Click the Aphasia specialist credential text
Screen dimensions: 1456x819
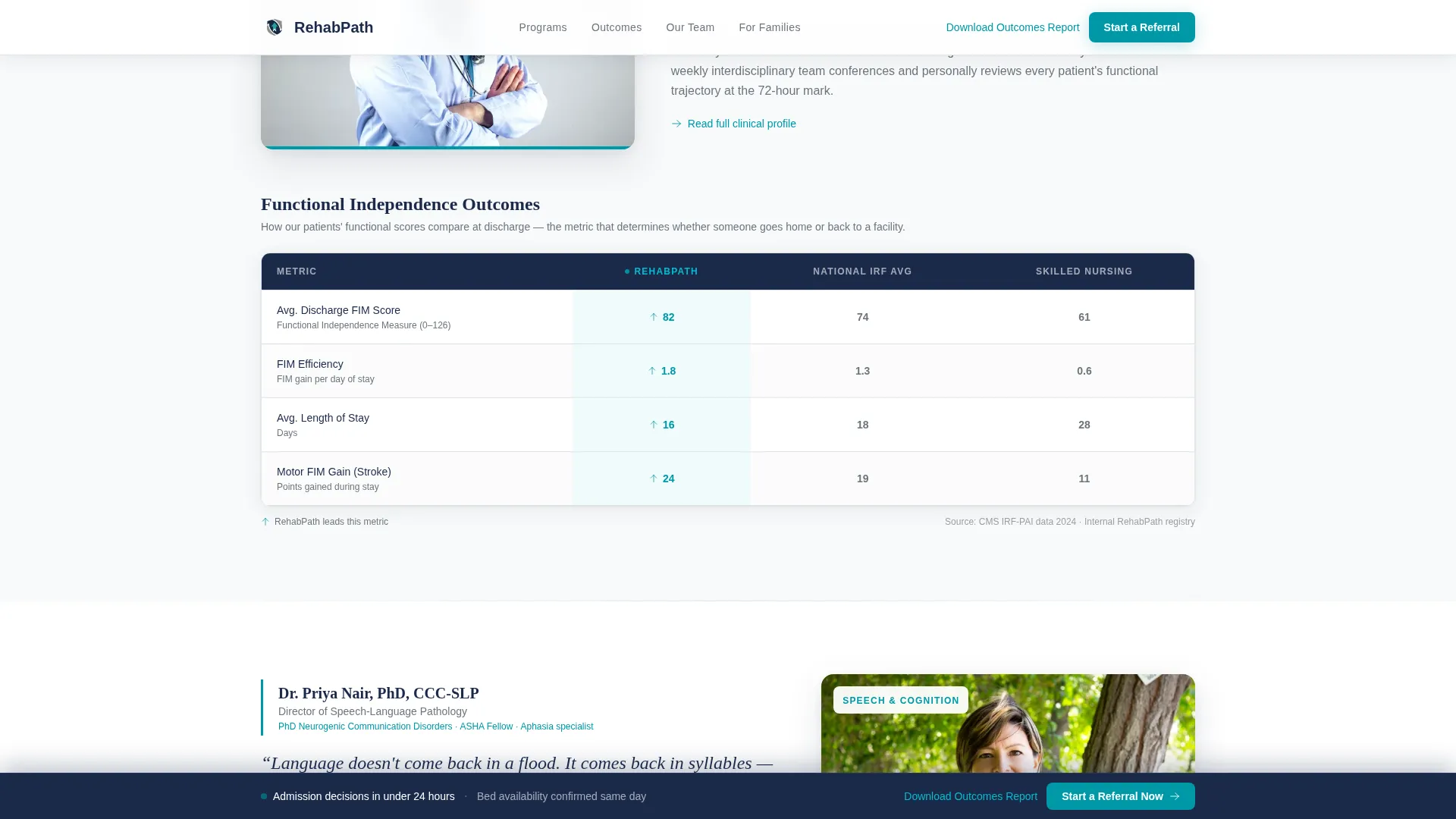tap(557, 726)
